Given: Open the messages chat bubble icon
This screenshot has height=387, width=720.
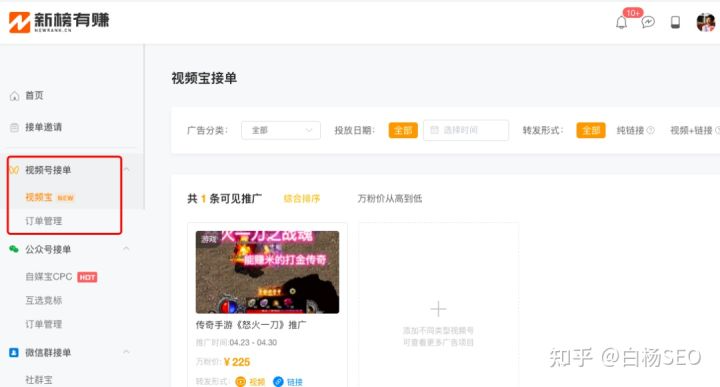Looking at the screenshot, I should coord(648,22).
